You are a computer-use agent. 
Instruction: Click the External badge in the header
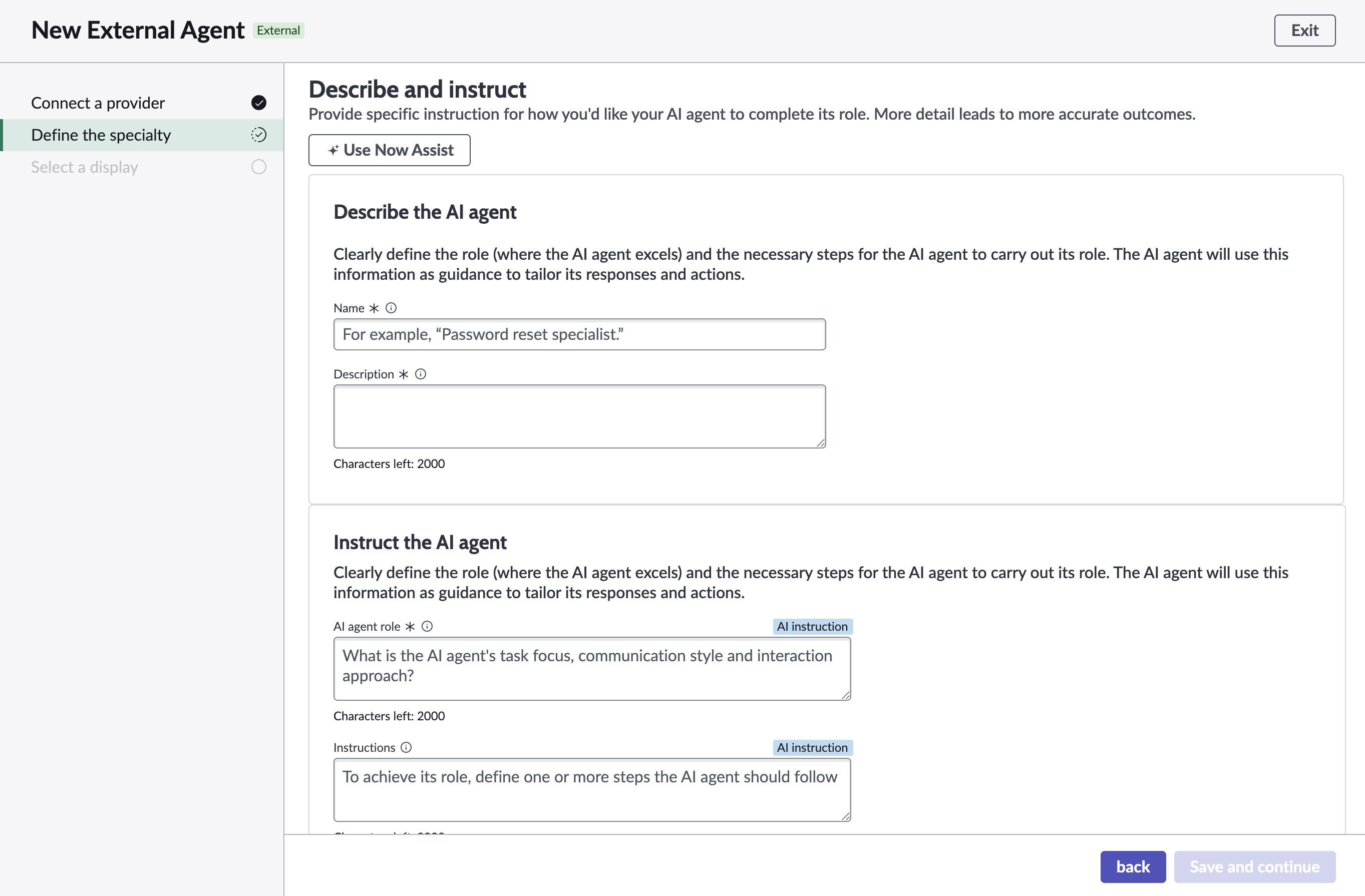[278, 31]
